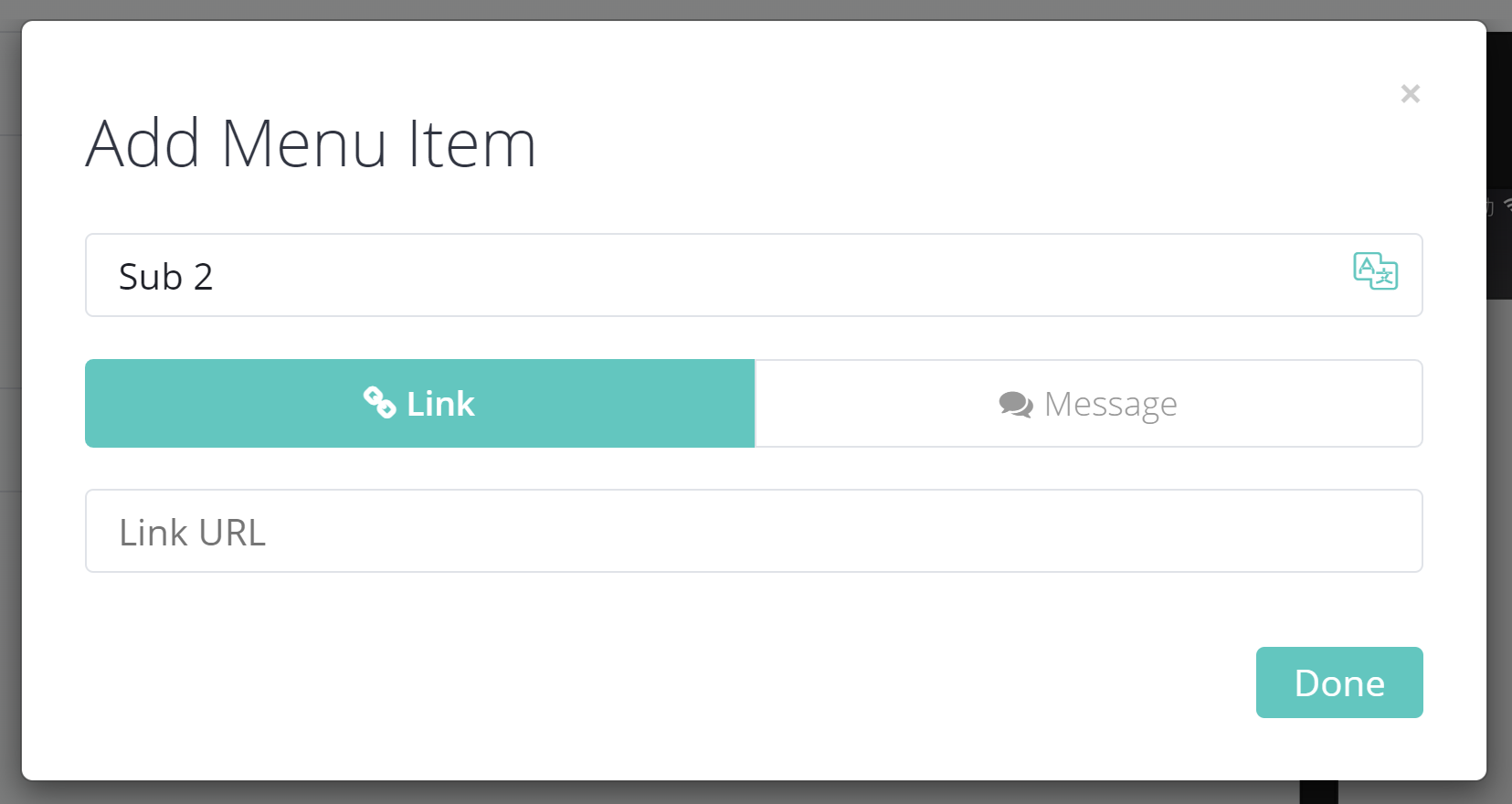Screen dimensions: 1512x804
Task: Focus the Link URL input field
Action: (754, 531)
